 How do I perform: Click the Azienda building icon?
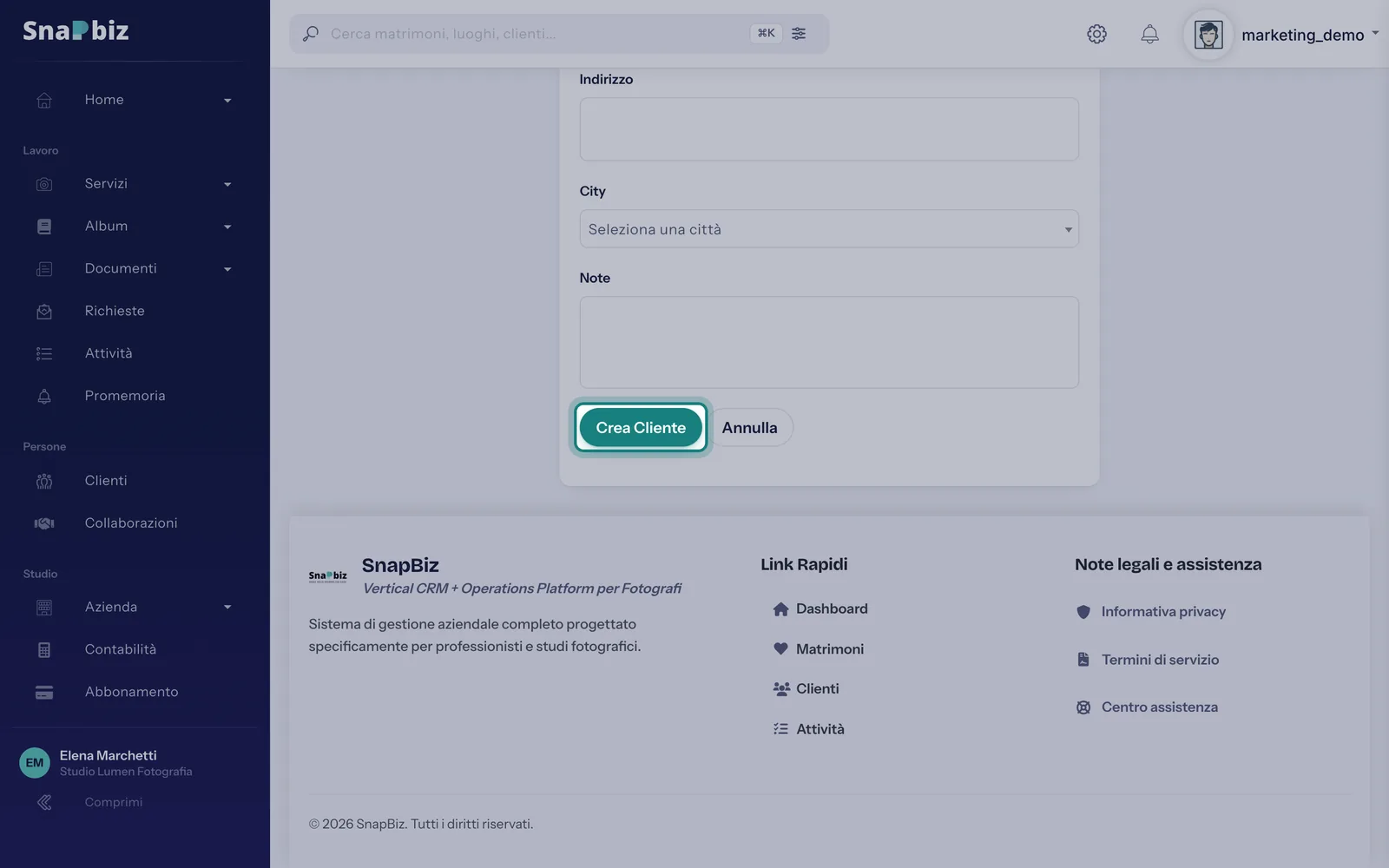pyautogui.click(x=44, y=608)
